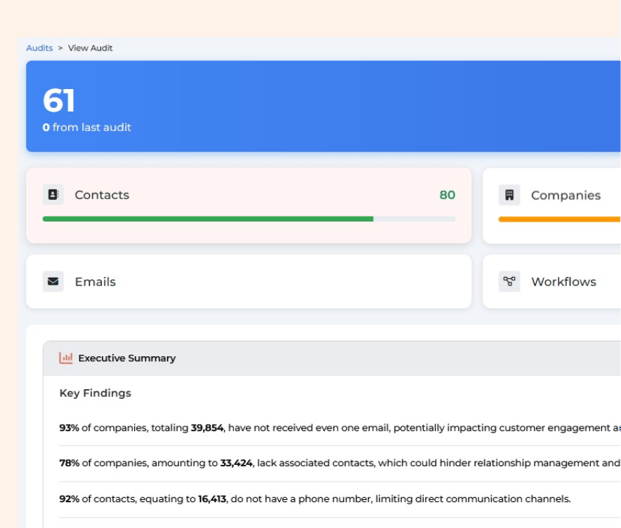Open the Audits breadcrumb link
This screenshot has height=528, width=621.
click(x=39, y=48)
